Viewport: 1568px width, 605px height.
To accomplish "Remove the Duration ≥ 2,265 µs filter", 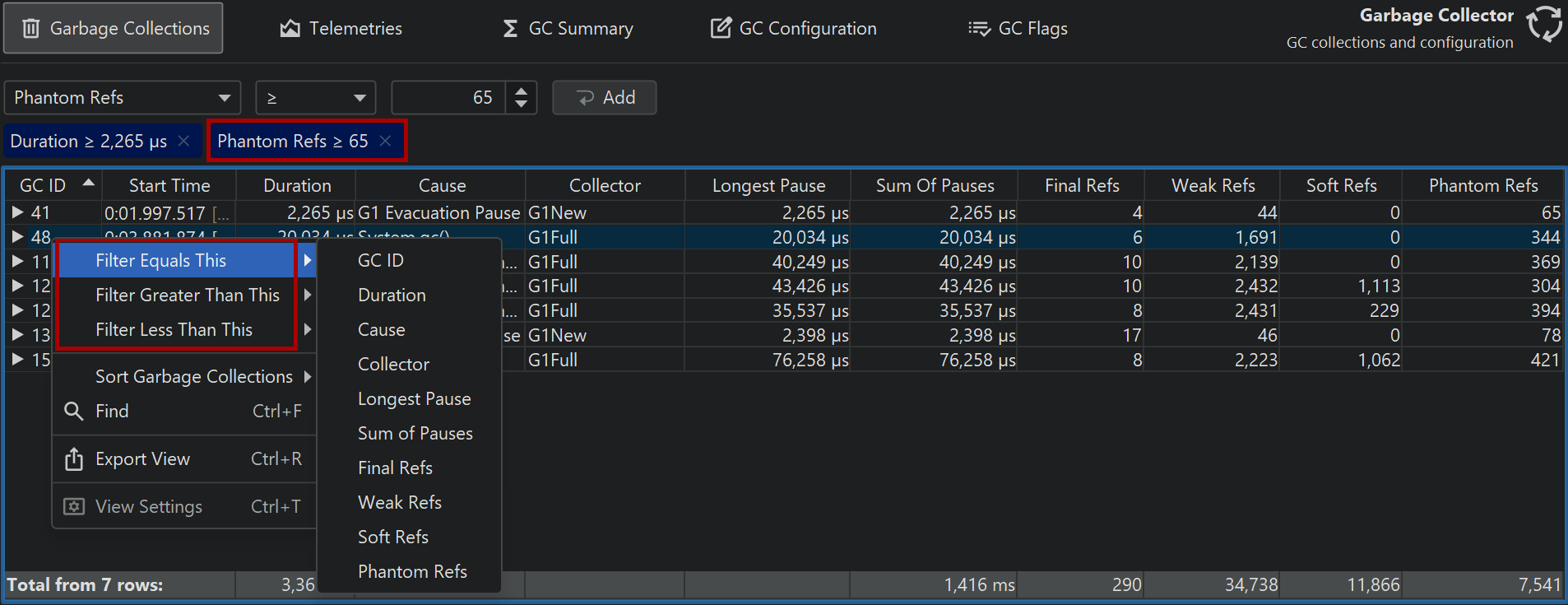I will tap(184, 141).
